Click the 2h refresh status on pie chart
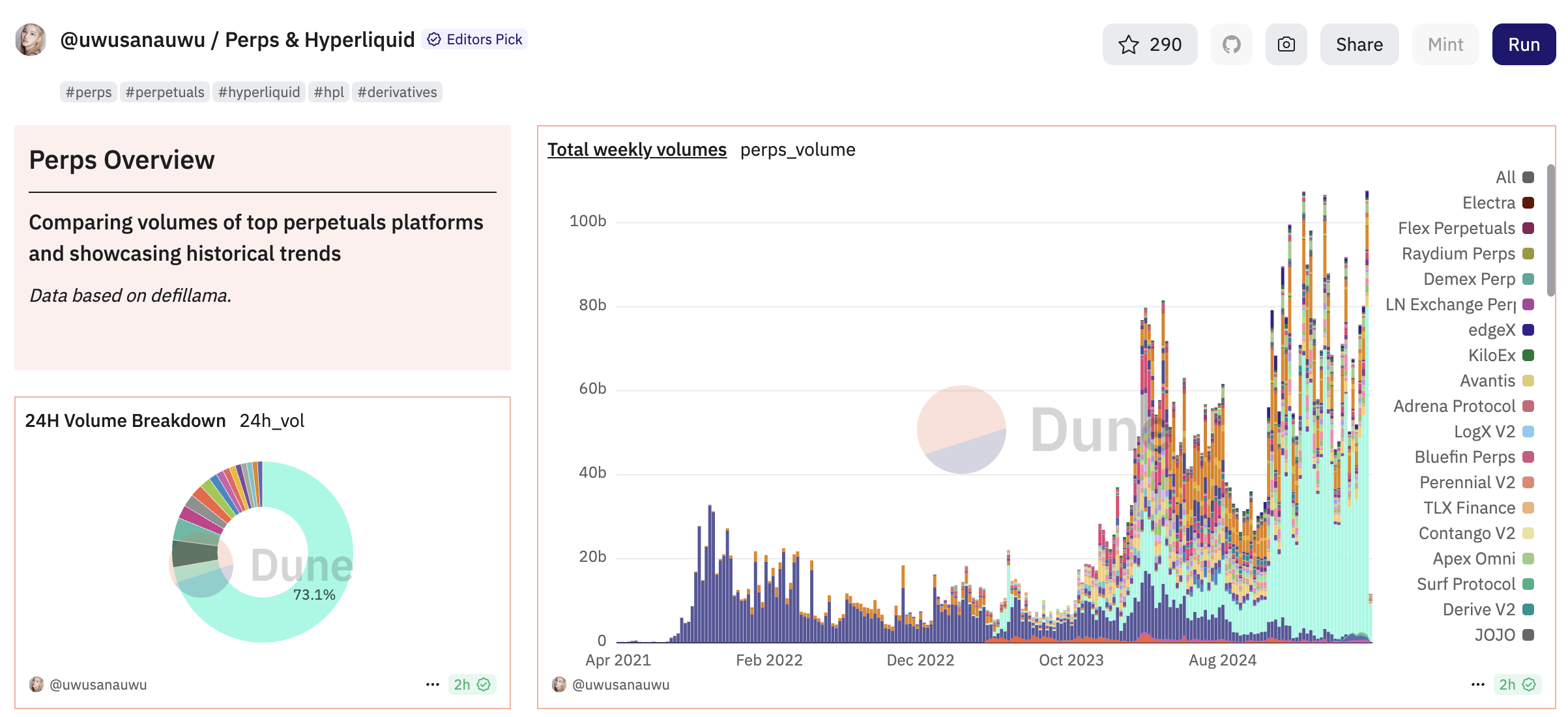 click(x=472, y=684)
